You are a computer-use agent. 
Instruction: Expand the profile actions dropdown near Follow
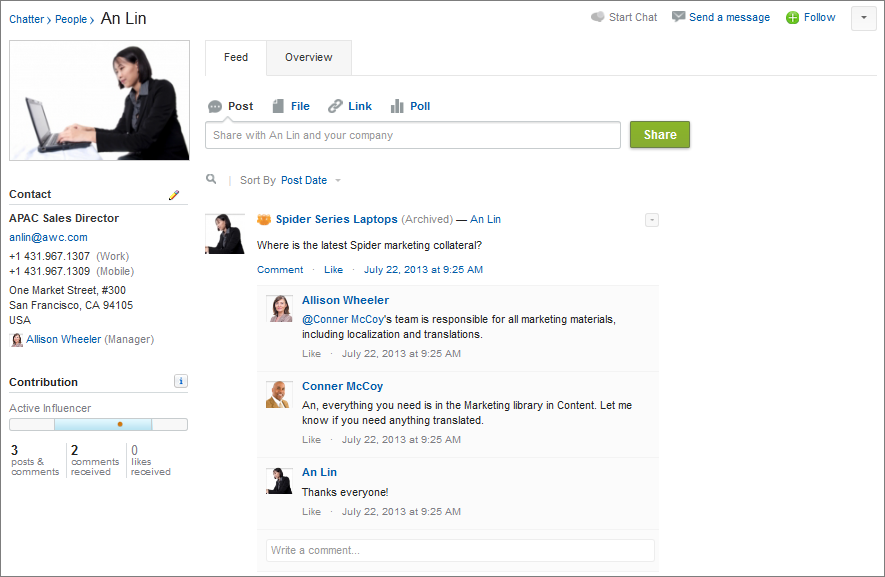pyautogui.click(x=864, y=18)
